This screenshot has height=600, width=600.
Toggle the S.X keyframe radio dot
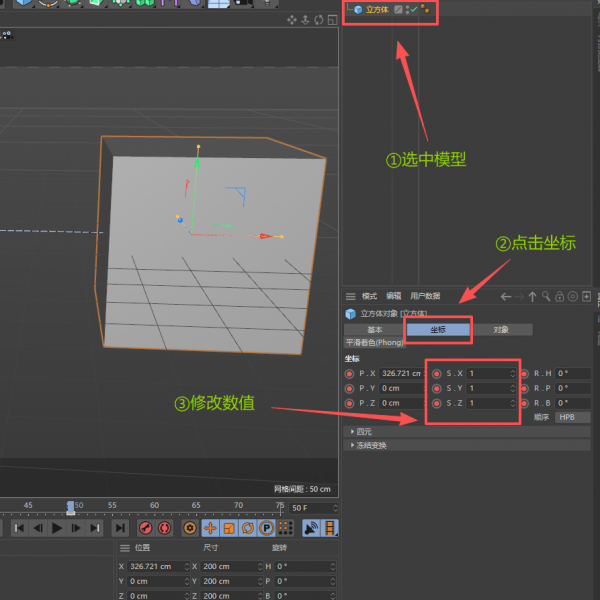click(x=436, y=373)
